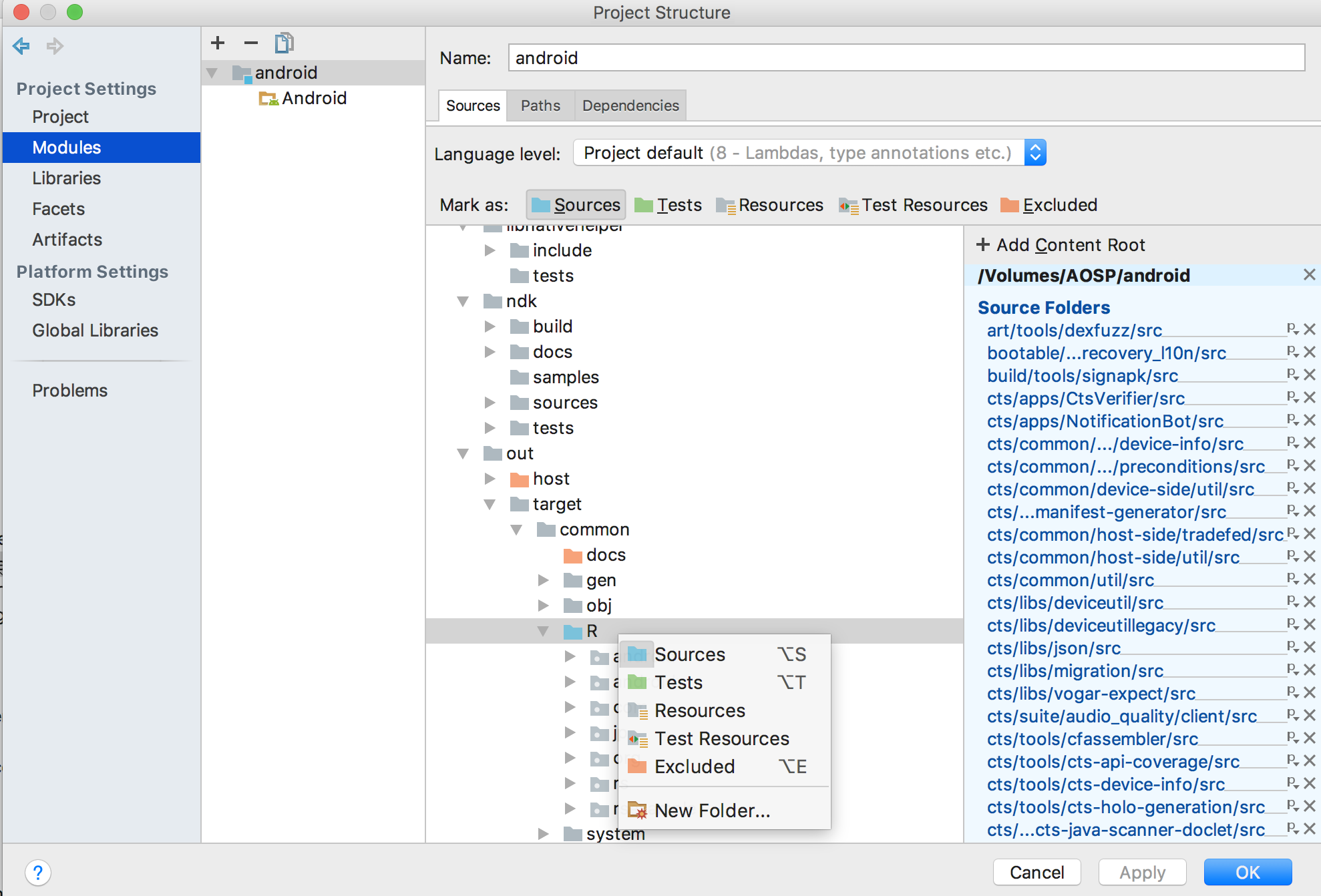Screen dimensions: 1321x896
Task: Switch to the Paths tab
Action: click(540, 105)
